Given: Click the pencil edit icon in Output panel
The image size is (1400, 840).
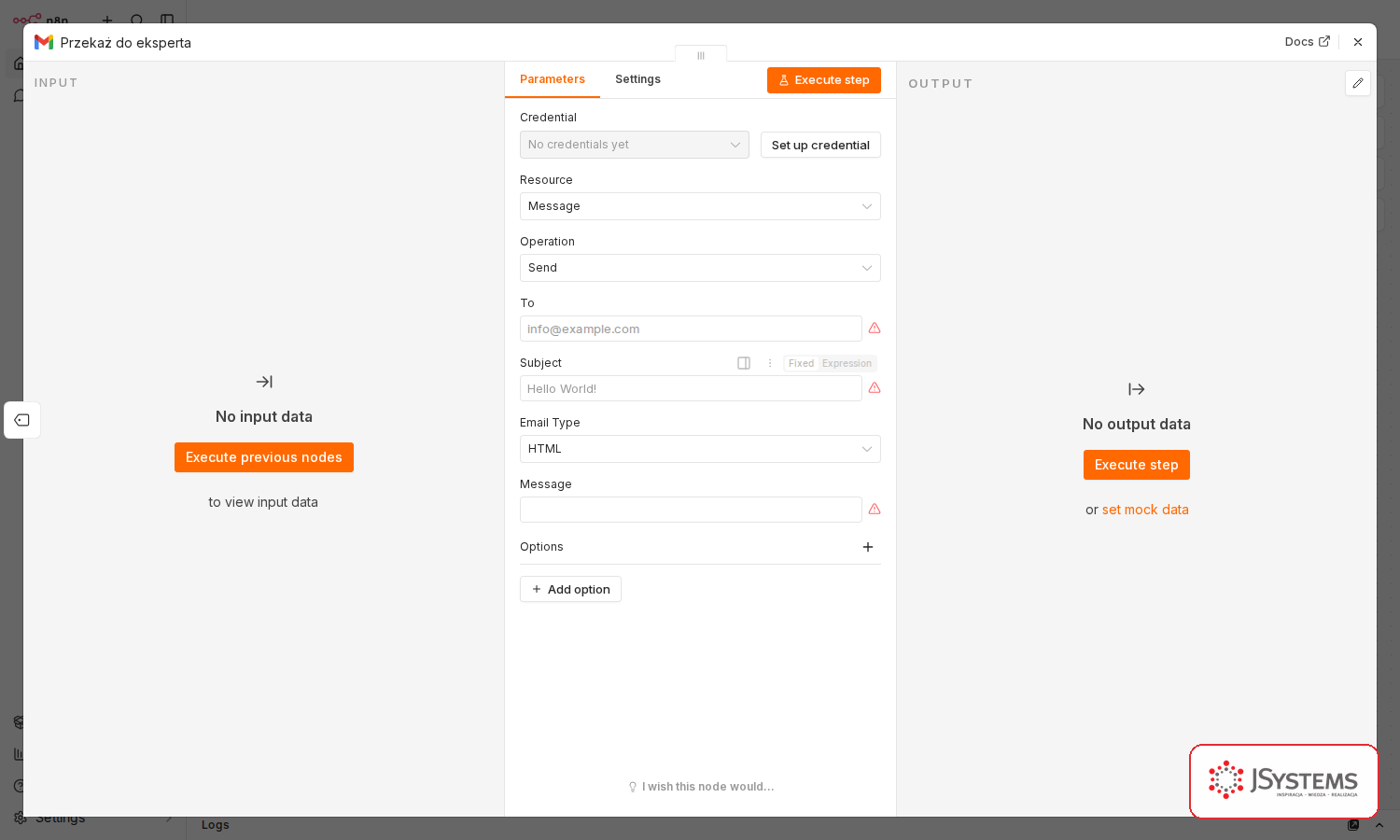Looking at the screenshot, I should click(1358, 83).
